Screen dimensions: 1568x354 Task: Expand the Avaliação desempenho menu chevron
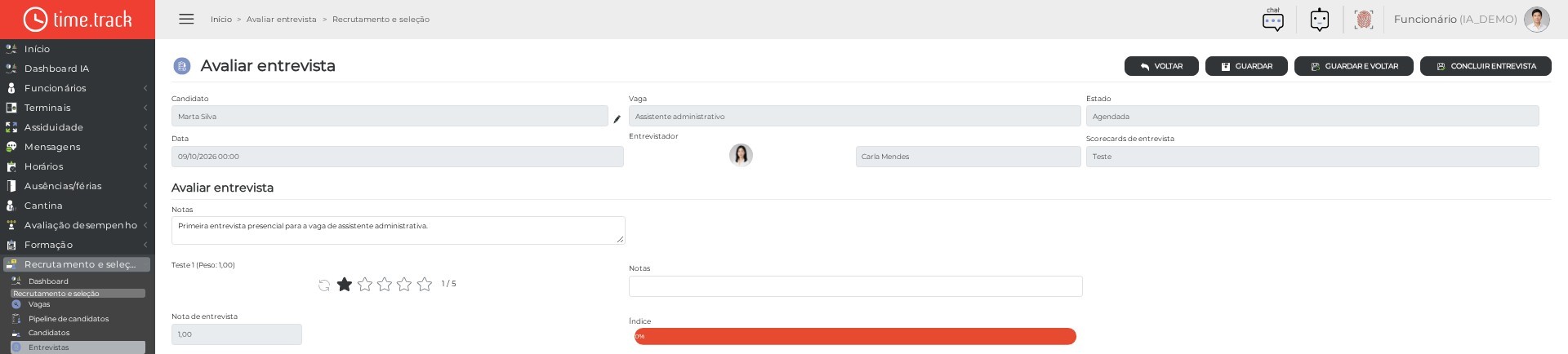145,225
